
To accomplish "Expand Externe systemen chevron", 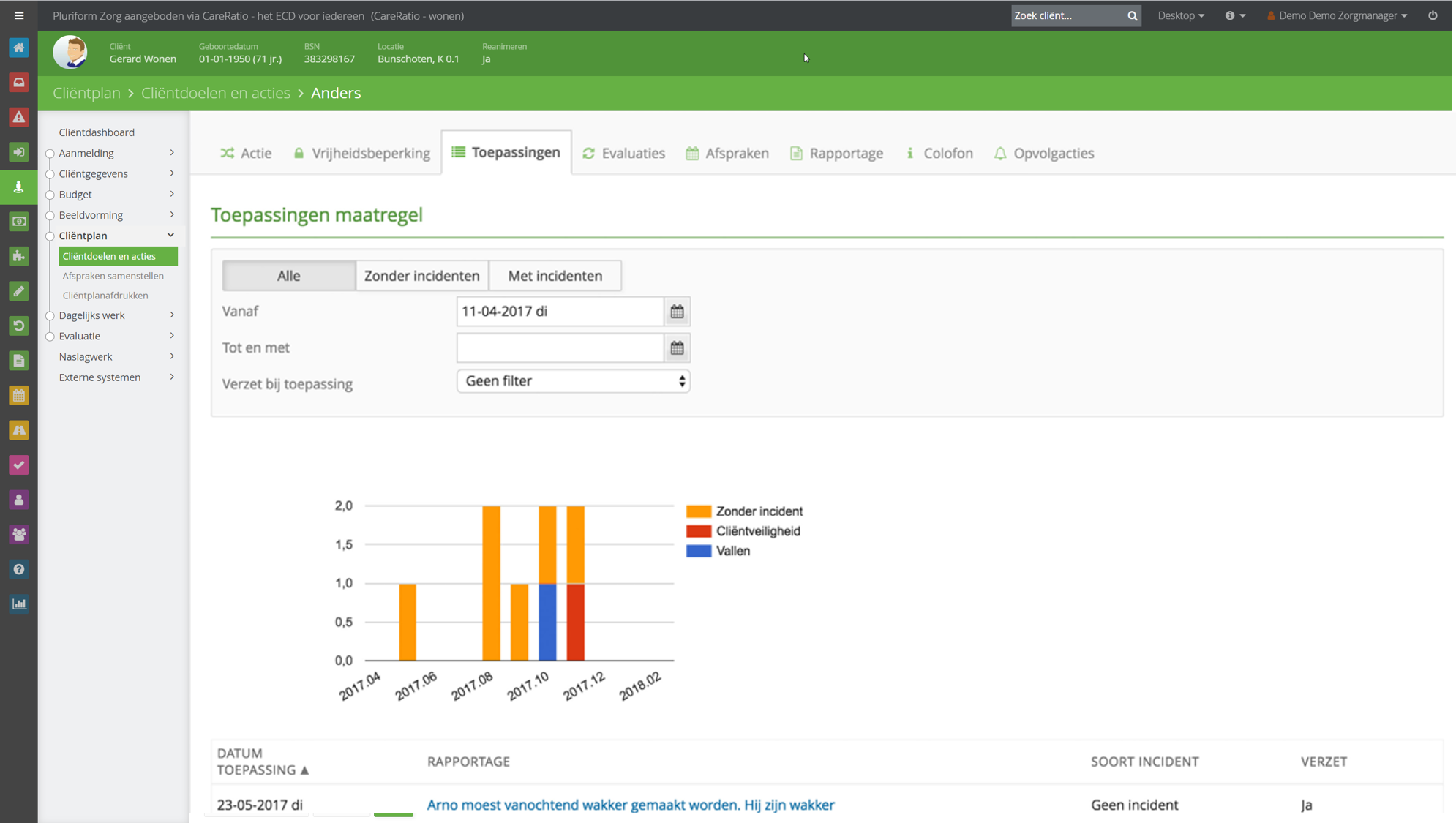I will point(172,377).
